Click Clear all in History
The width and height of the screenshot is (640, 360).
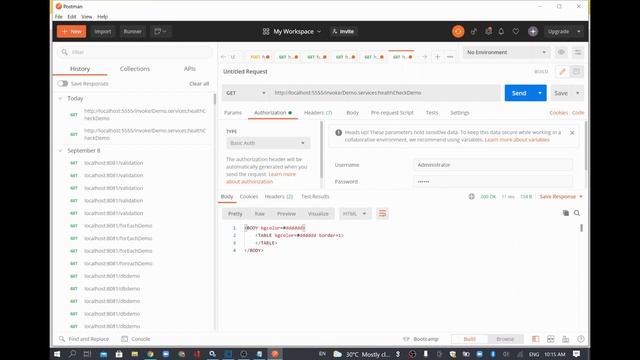pyautogui.click(x=199, y=84)
